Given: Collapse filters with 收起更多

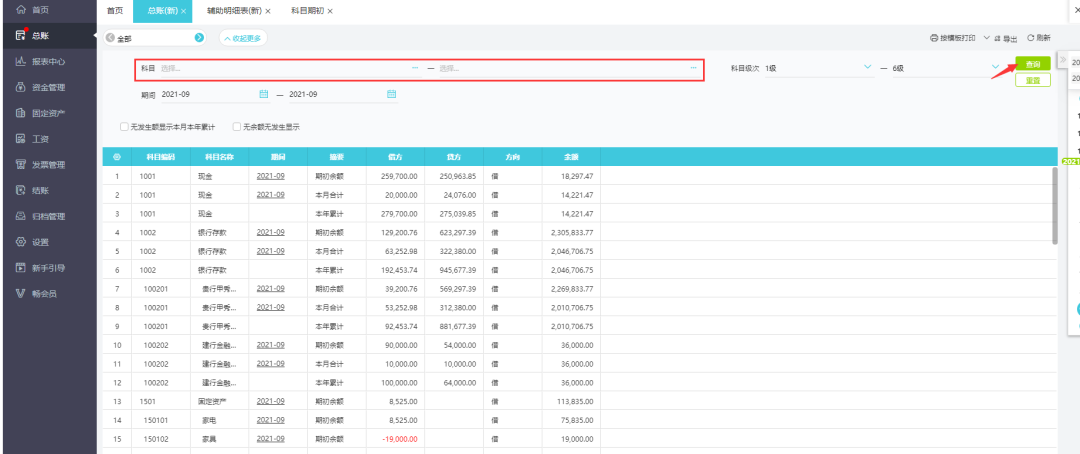Looking at the screenshot, I should [x=243, y=38].
